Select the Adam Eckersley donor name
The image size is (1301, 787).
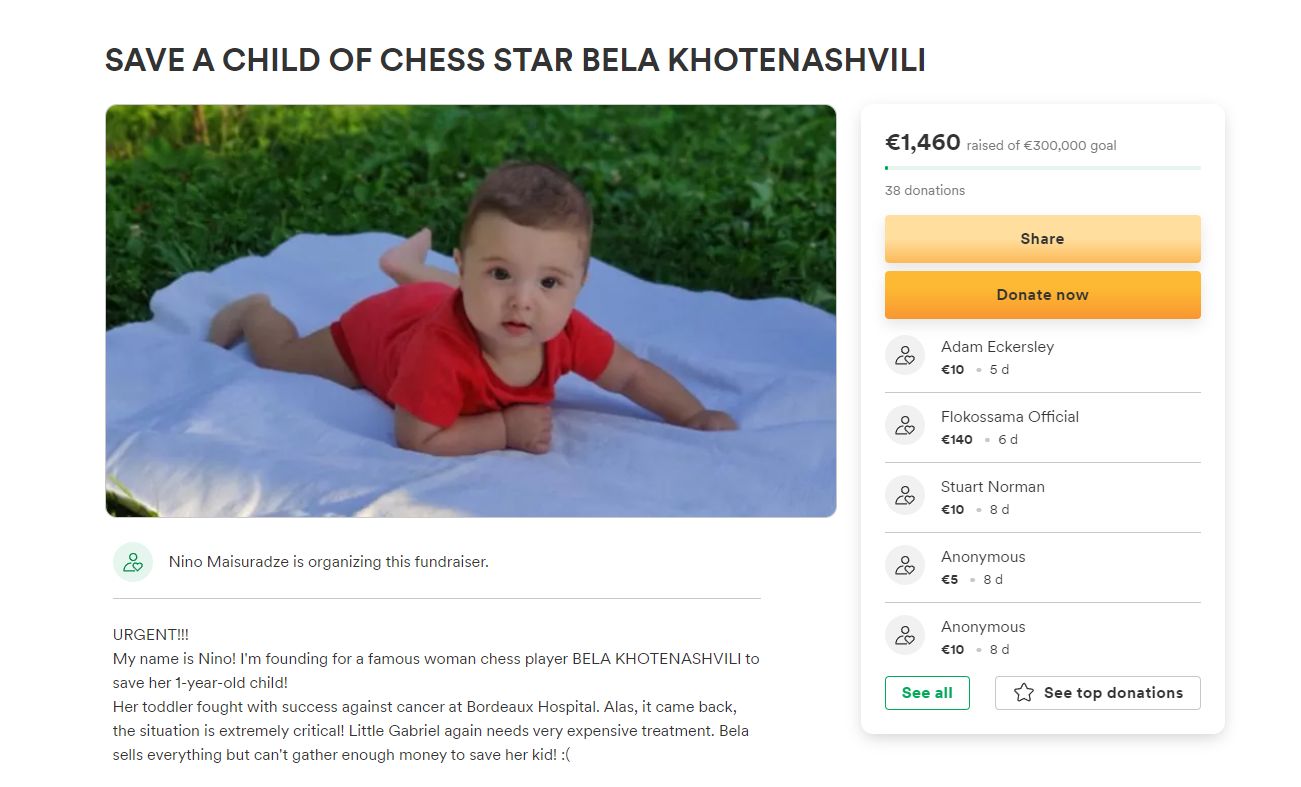(x=997, y=347)
